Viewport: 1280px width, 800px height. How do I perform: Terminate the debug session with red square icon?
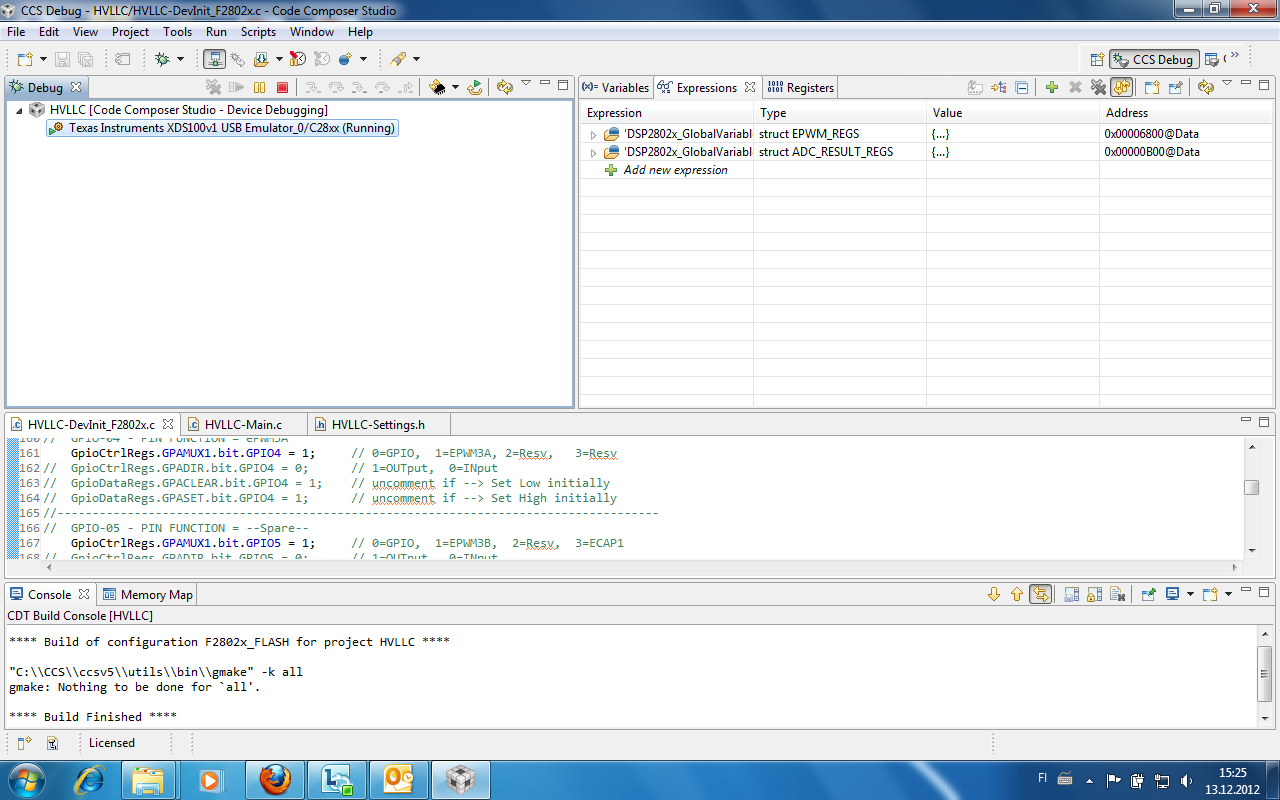[283, 88]
